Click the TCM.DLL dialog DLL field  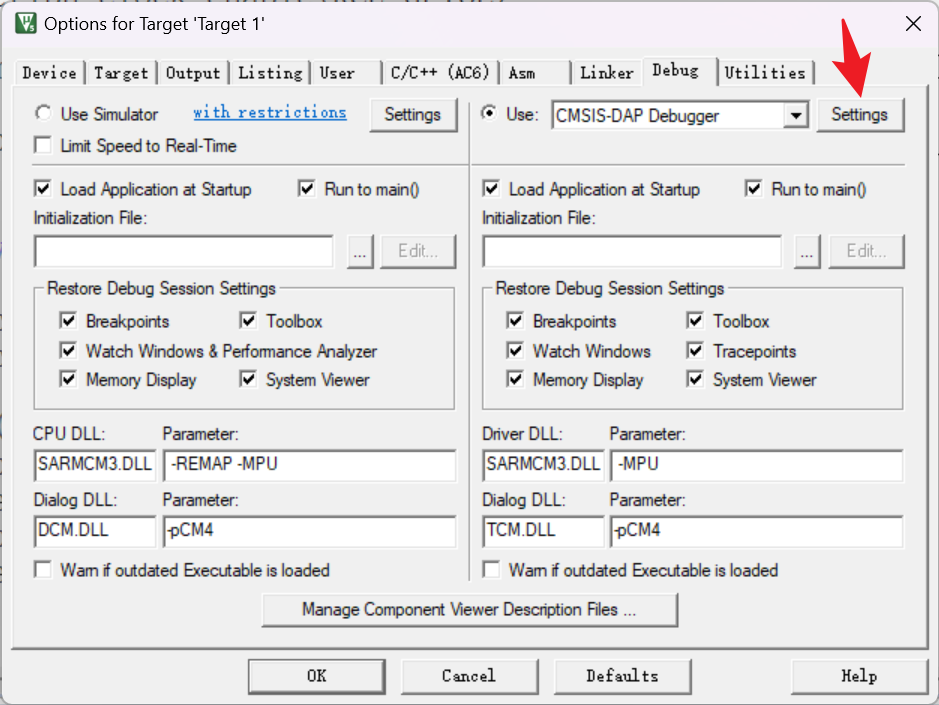pos(543,531)
